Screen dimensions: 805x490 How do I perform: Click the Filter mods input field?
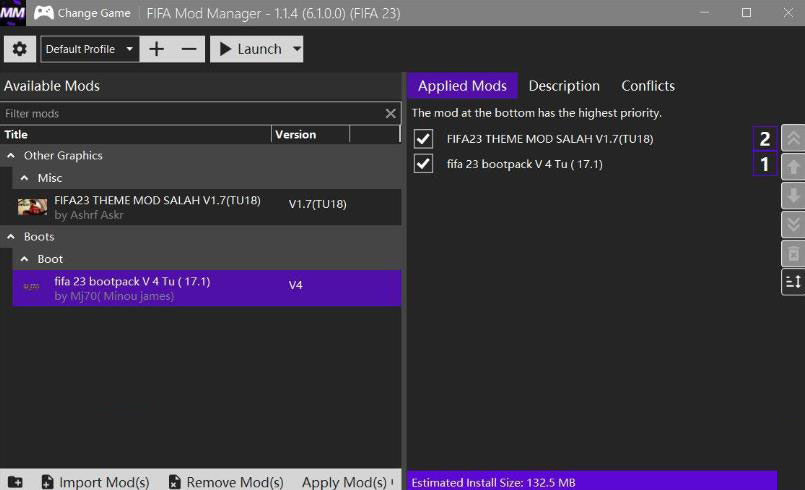pos(193,114)
